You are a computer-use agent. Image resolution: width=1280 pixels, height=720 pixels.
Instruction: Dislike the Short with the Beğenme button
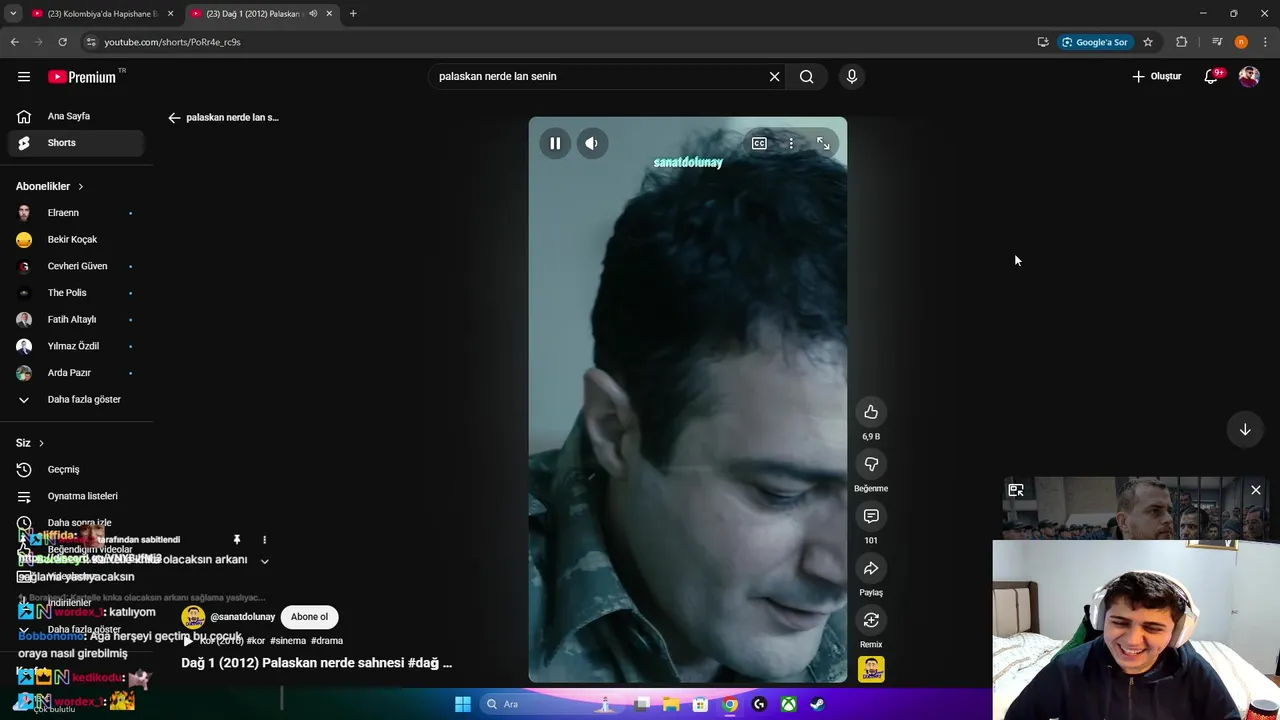(x=871, y=464)
